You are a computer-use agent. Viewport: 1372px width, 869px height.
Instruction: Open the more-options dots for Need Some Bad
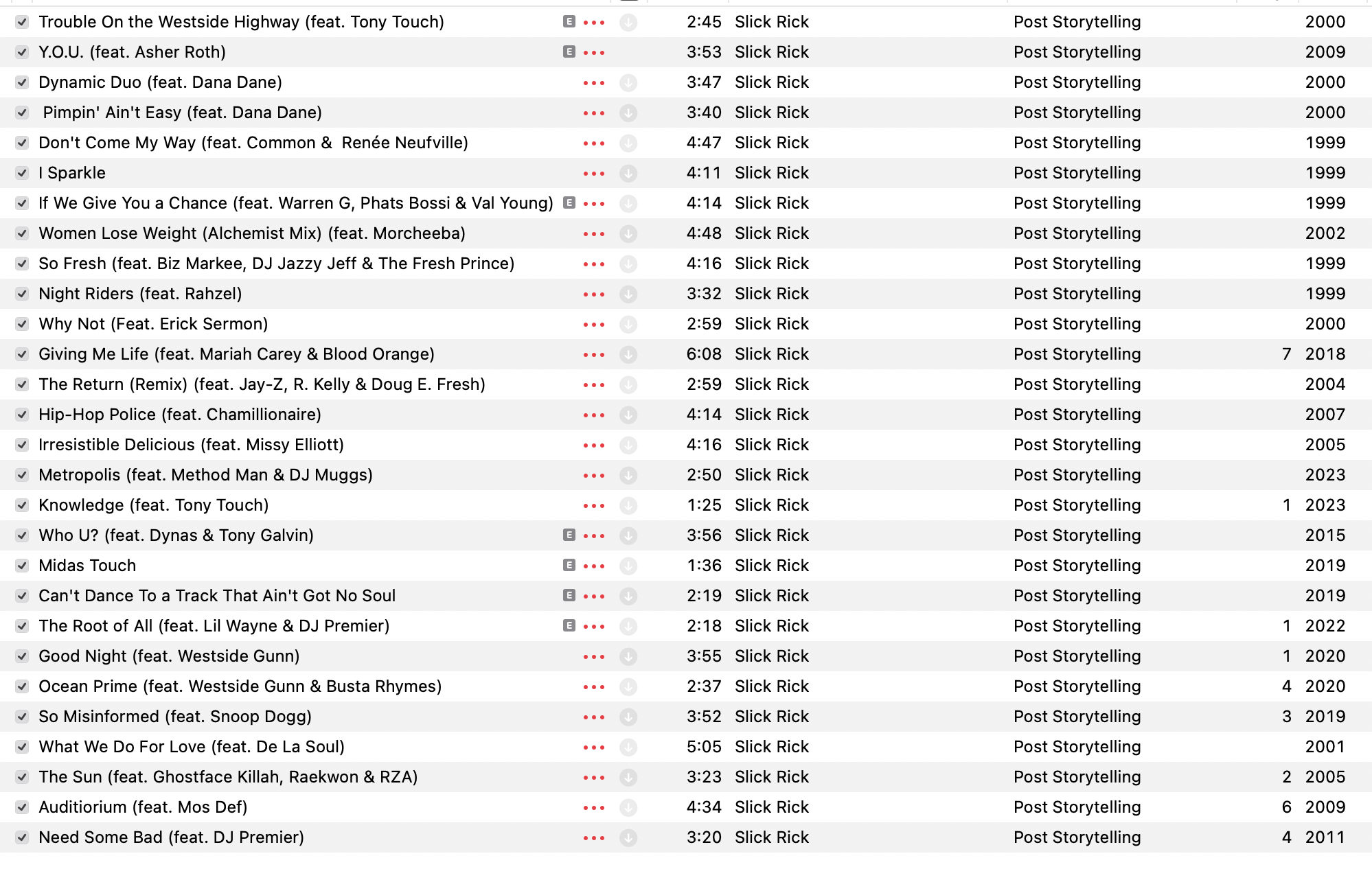coord(594,838)
